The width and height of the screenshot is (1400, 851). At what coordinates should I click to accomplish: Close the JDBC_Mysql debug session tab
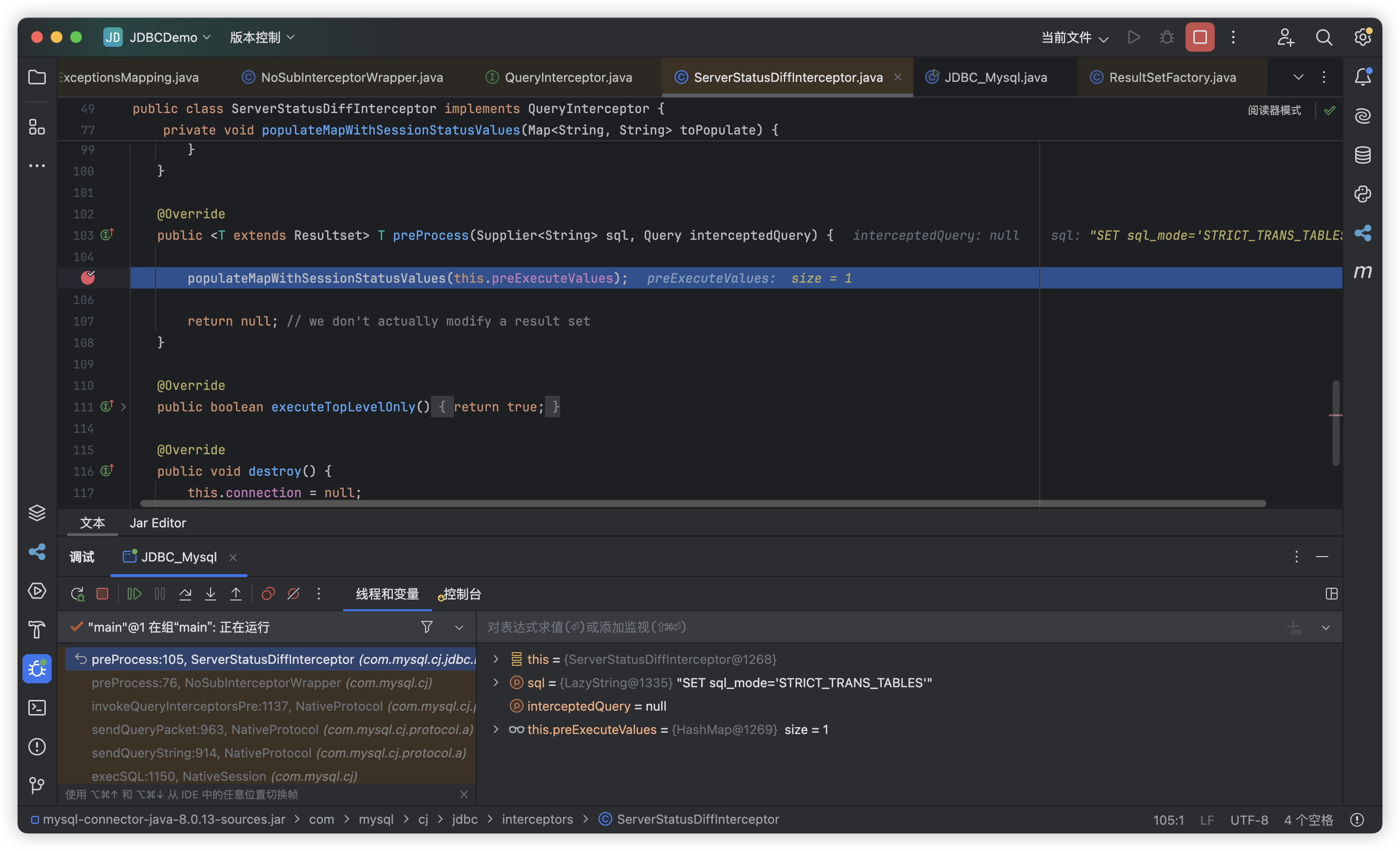[x=233, y=557]
